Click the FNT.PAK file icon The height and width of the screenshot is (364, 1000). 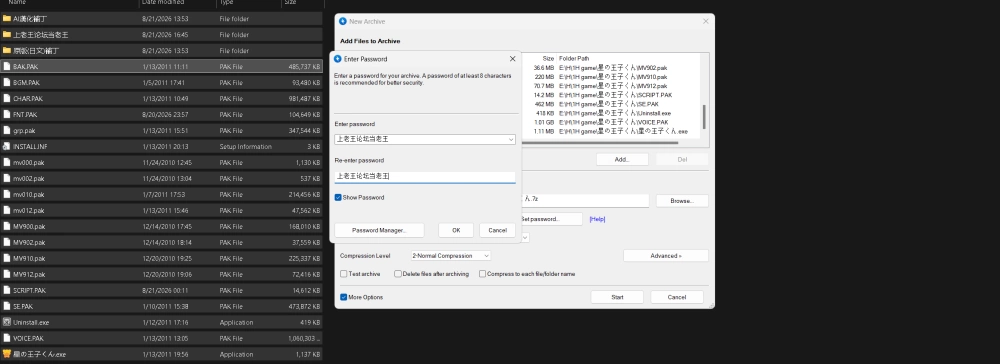coord(7,115)
